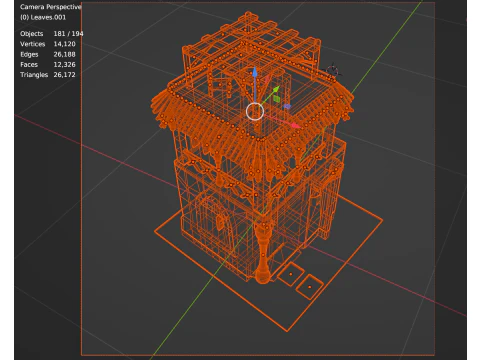Image resolution: width=480 pixels, height=360 pixels.
Task: Click the '(0) Leaves.001' object name text
Action: 43,17
